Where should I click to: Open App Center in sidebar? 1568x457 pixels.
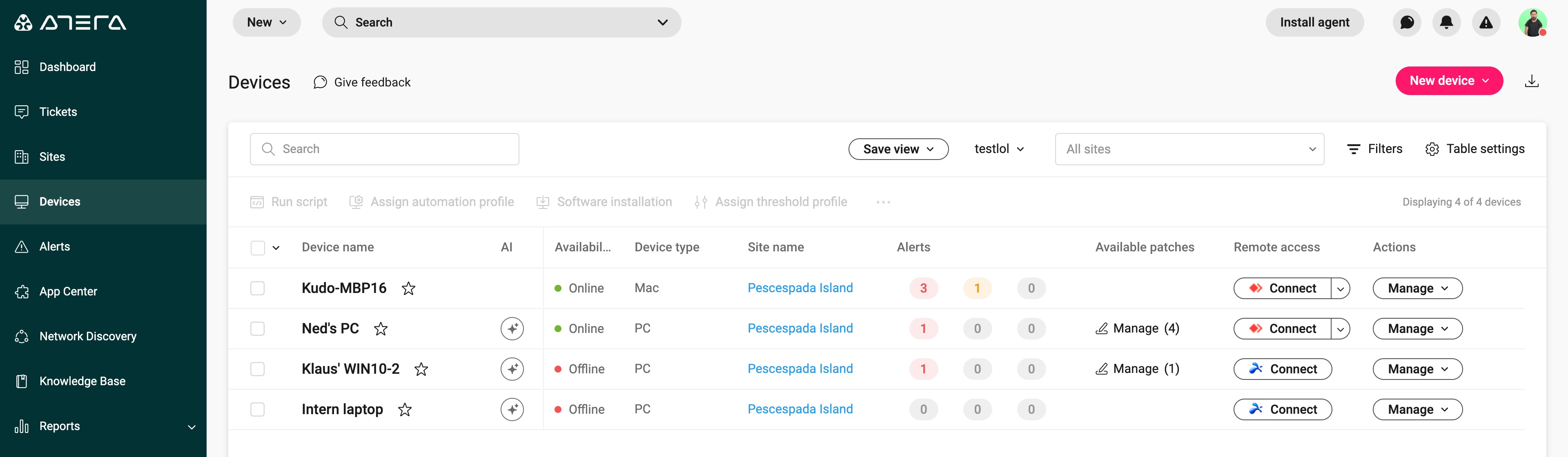pyautogui.click(x=103, y=291)
